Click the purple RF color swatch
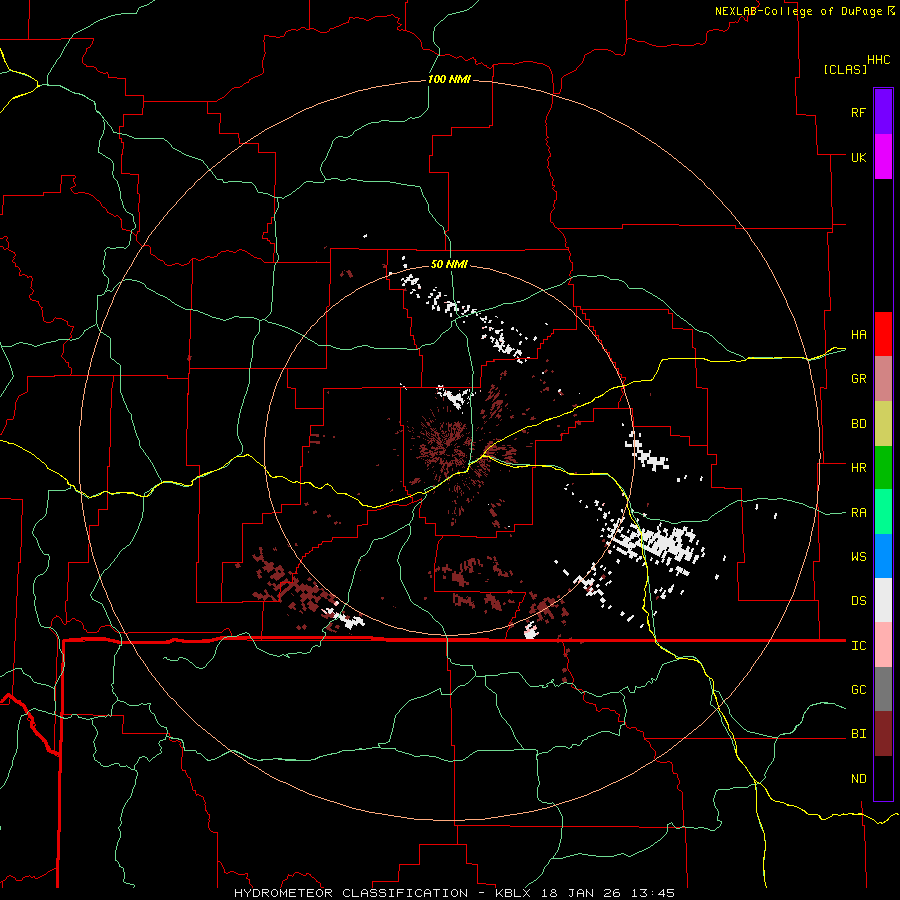Image resolution: width=900 pixels, height=900 pixels. coord(883,112)
